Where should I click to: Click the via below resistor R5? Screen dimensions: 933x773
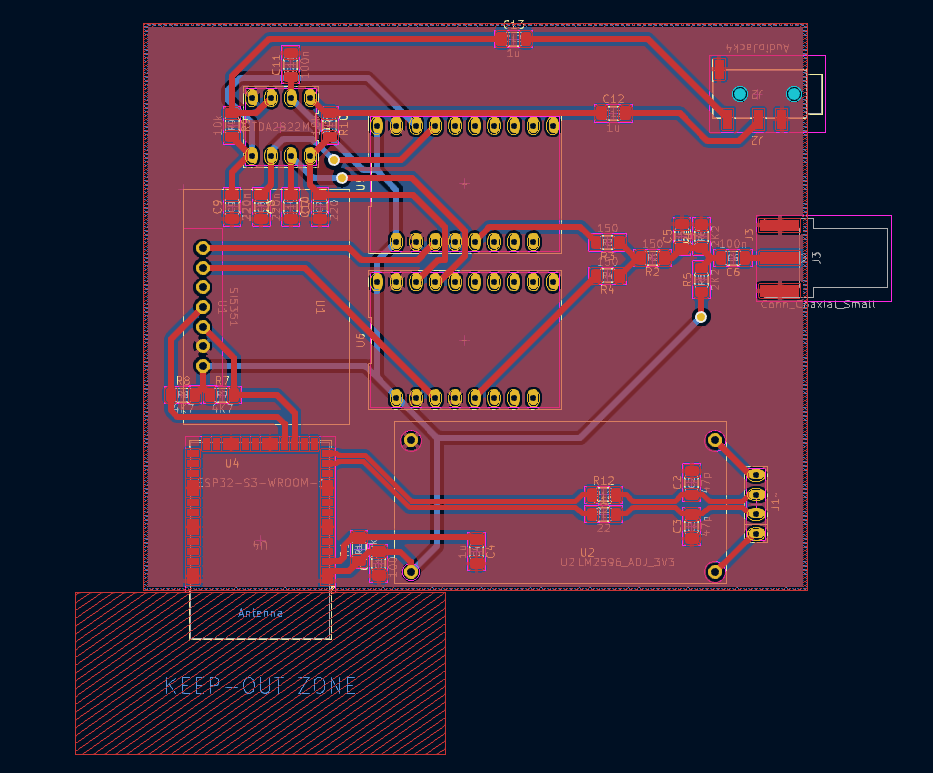700,316
